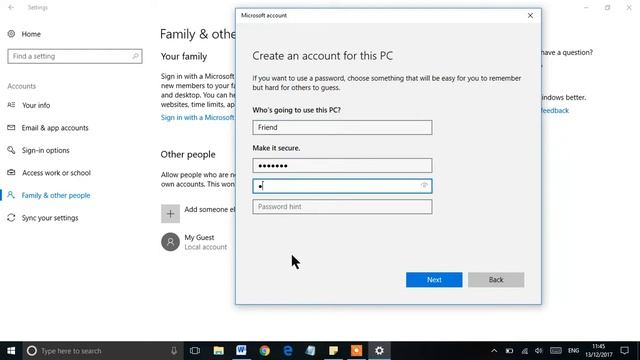Screen dimensions: 640x360
Task: Click the feedback link in Settings
Action: (x=555, y=111)
